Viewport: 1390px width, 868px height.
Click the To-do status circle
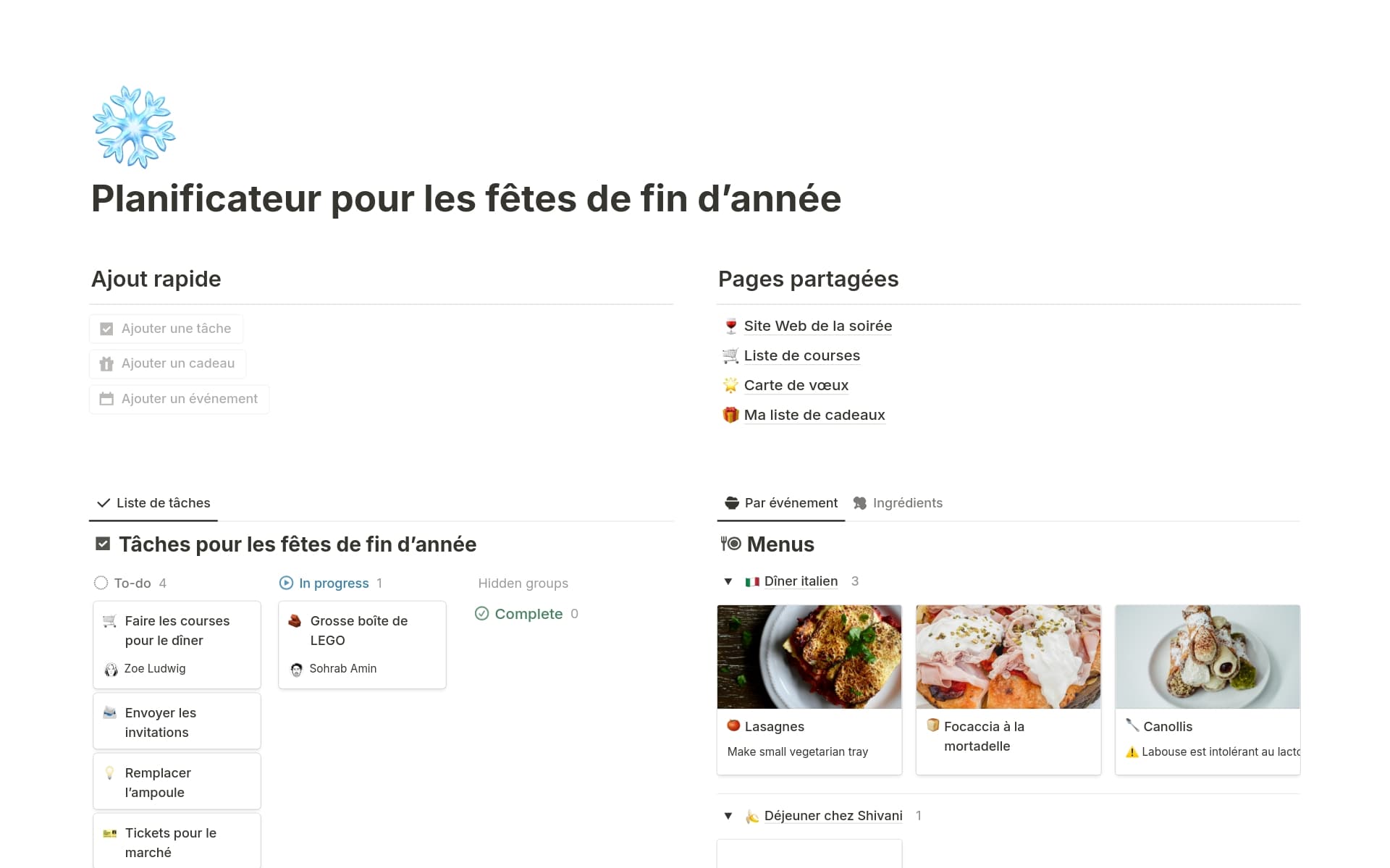coord(101,583)
